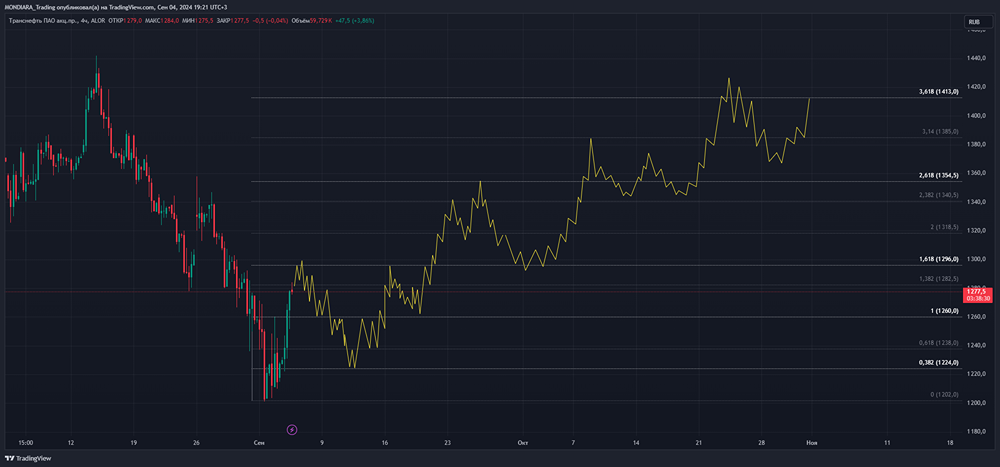1000x467 pixels.
Task: Click the 1320,0 price axis label
Action: coord(976,230)
